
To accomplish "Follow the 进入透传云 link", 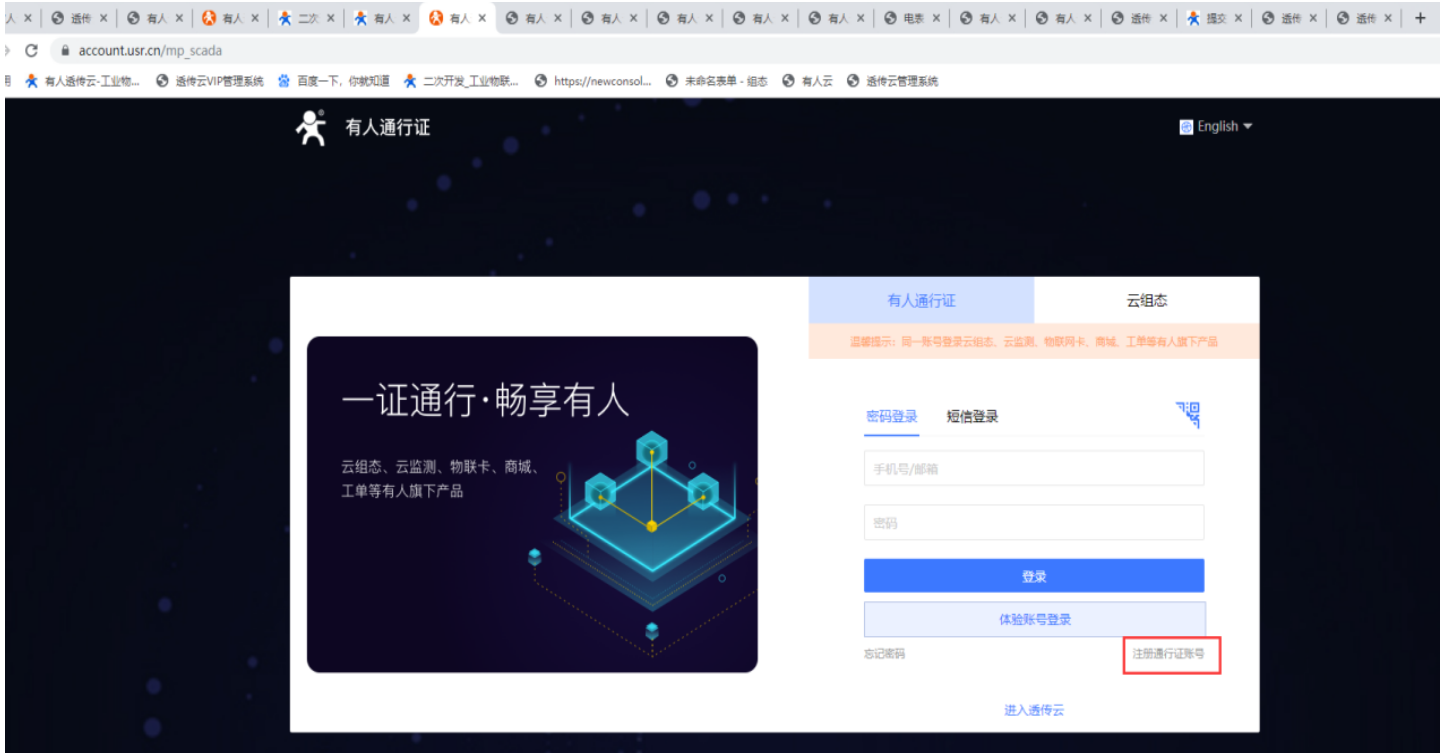I will coord(1034,710).
